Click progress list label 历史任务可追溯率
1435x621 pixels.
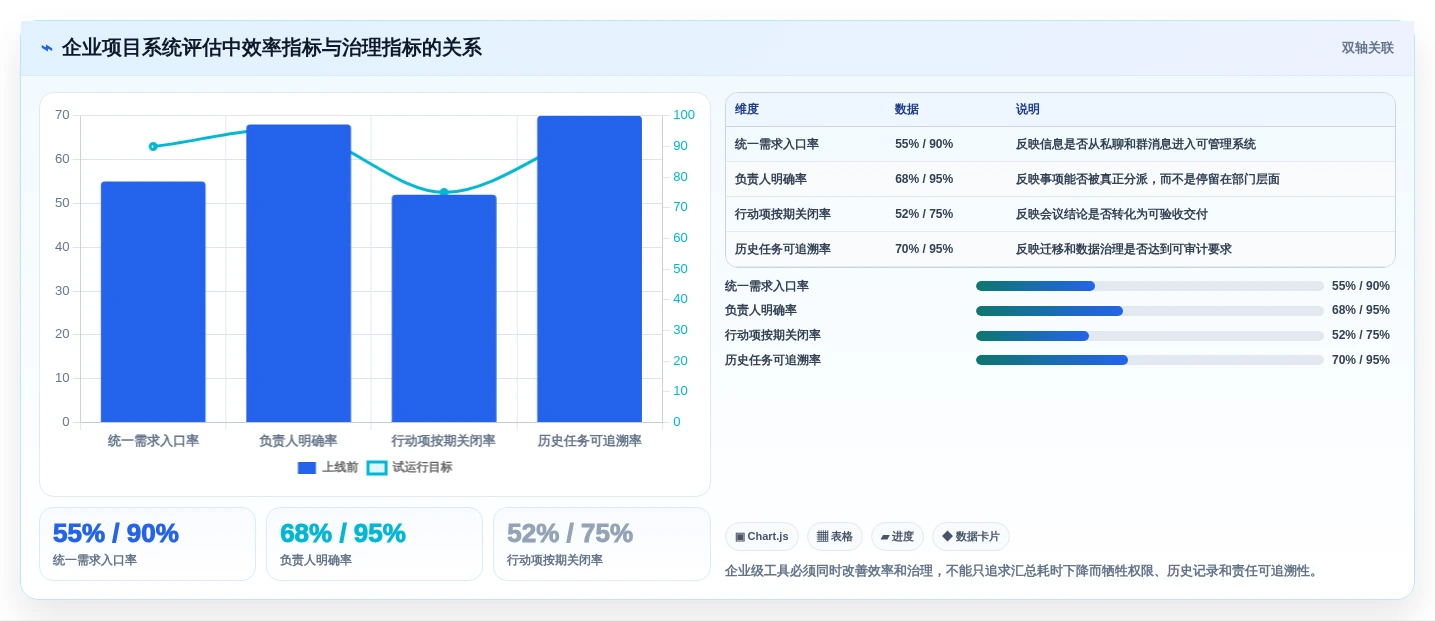pyautogui.click(x=773, y=360)
